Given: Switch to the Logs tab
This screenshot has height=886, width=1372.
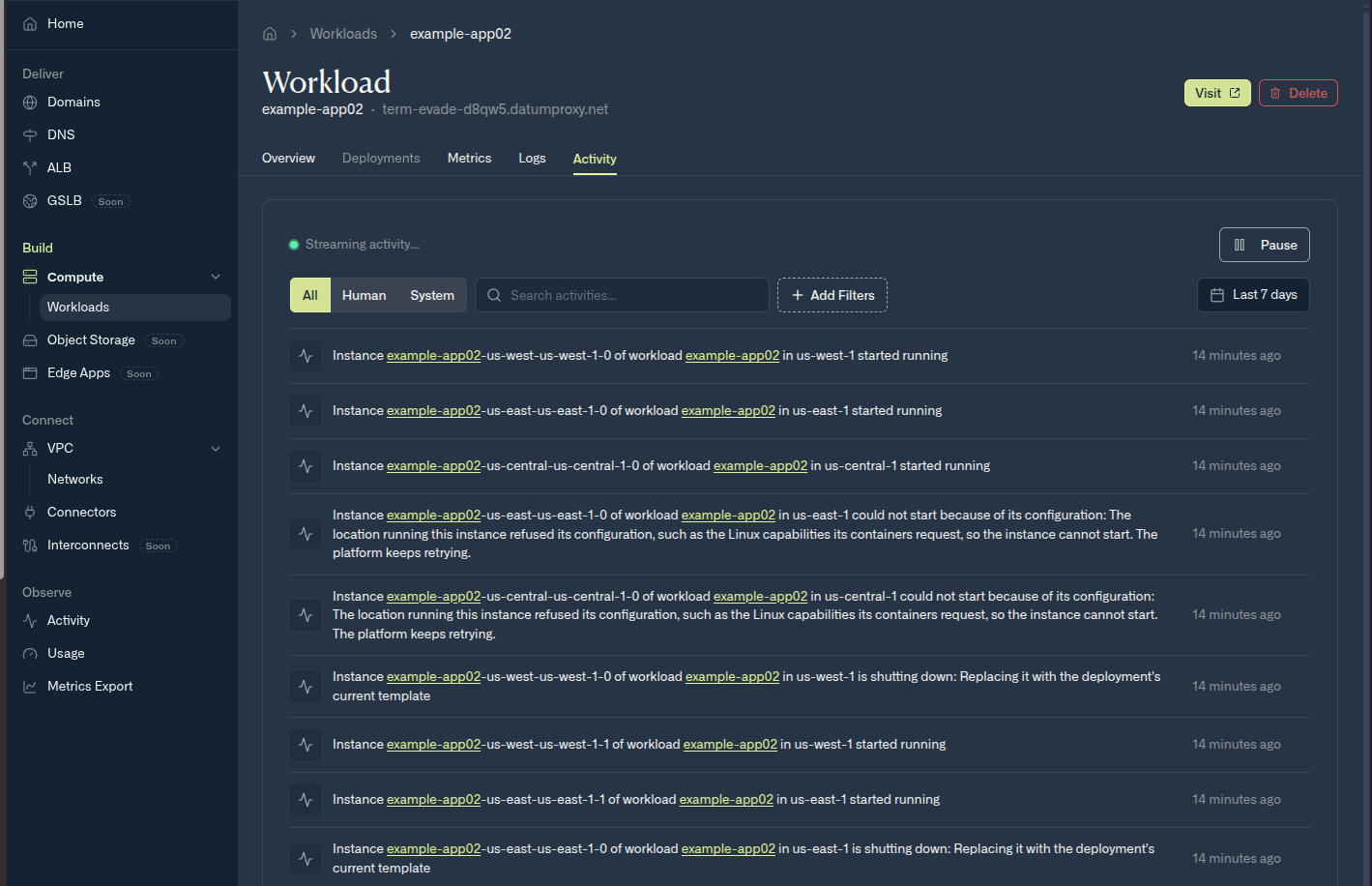Looking at the screenshot, I should click(532, 159).
